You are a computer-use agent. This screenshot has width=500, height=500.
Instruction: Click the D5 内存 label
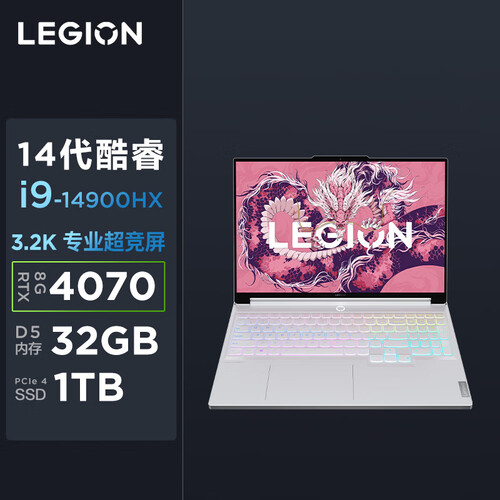click(29, 340)
